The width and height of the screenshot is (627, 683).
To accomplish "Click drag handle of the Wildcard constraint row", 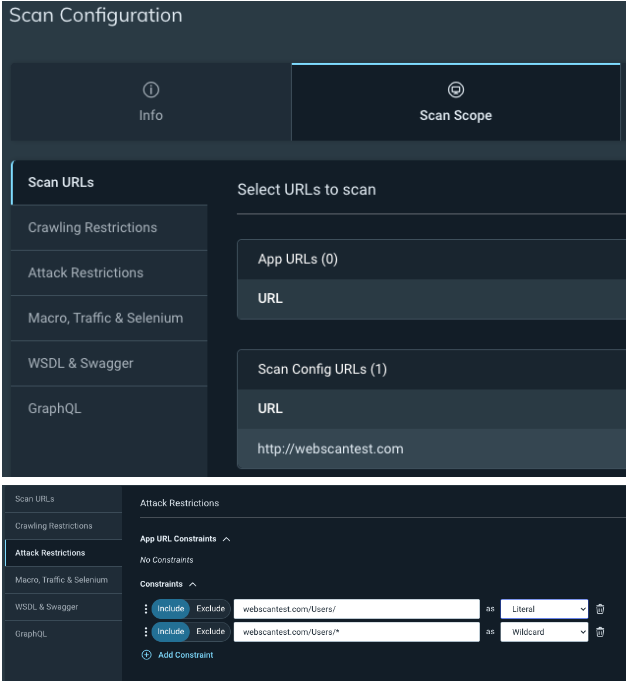I will pyautogui.click(x=146, y=632).
